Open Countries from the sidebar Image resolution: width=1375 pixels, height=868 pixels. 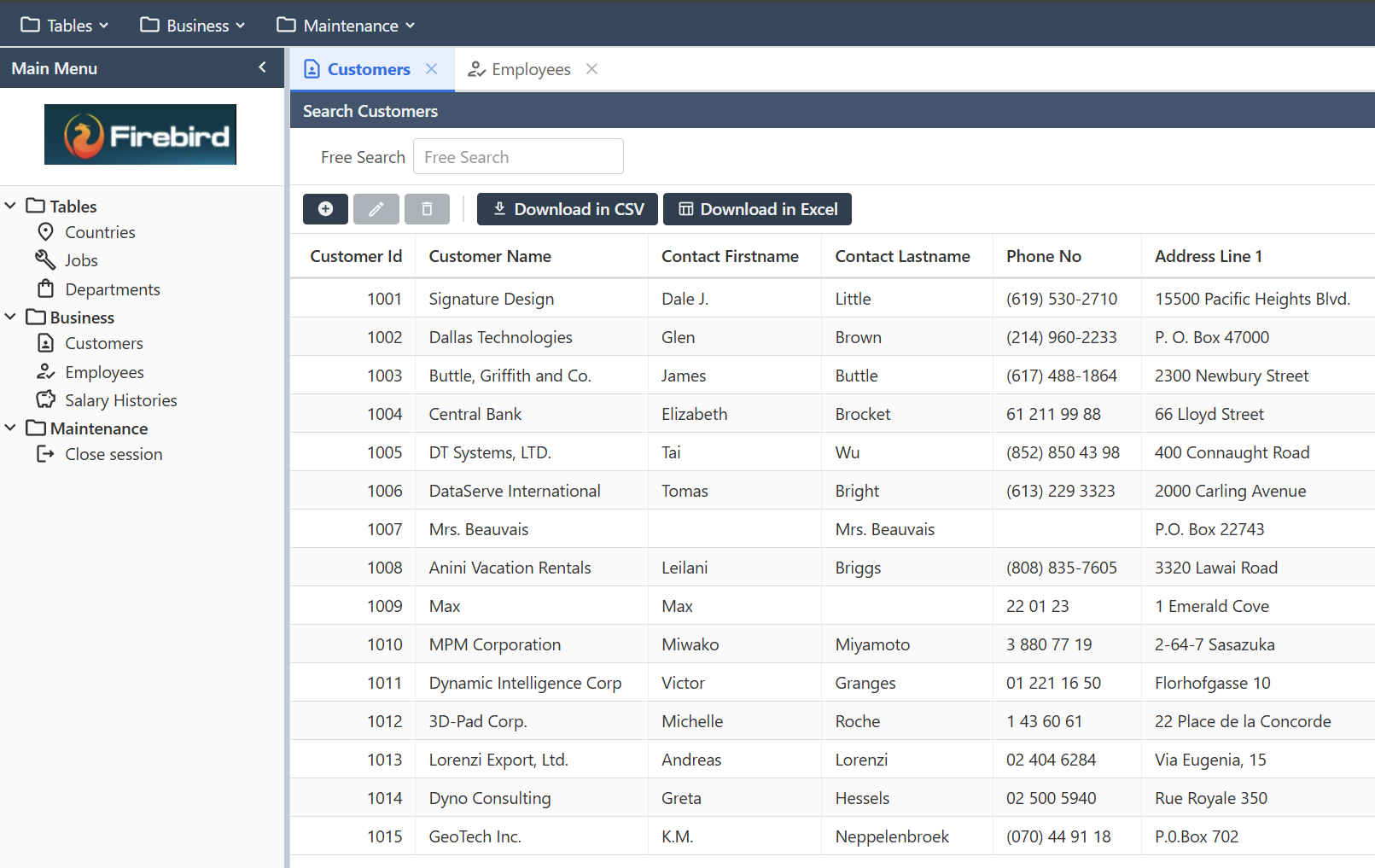[100, 232]
